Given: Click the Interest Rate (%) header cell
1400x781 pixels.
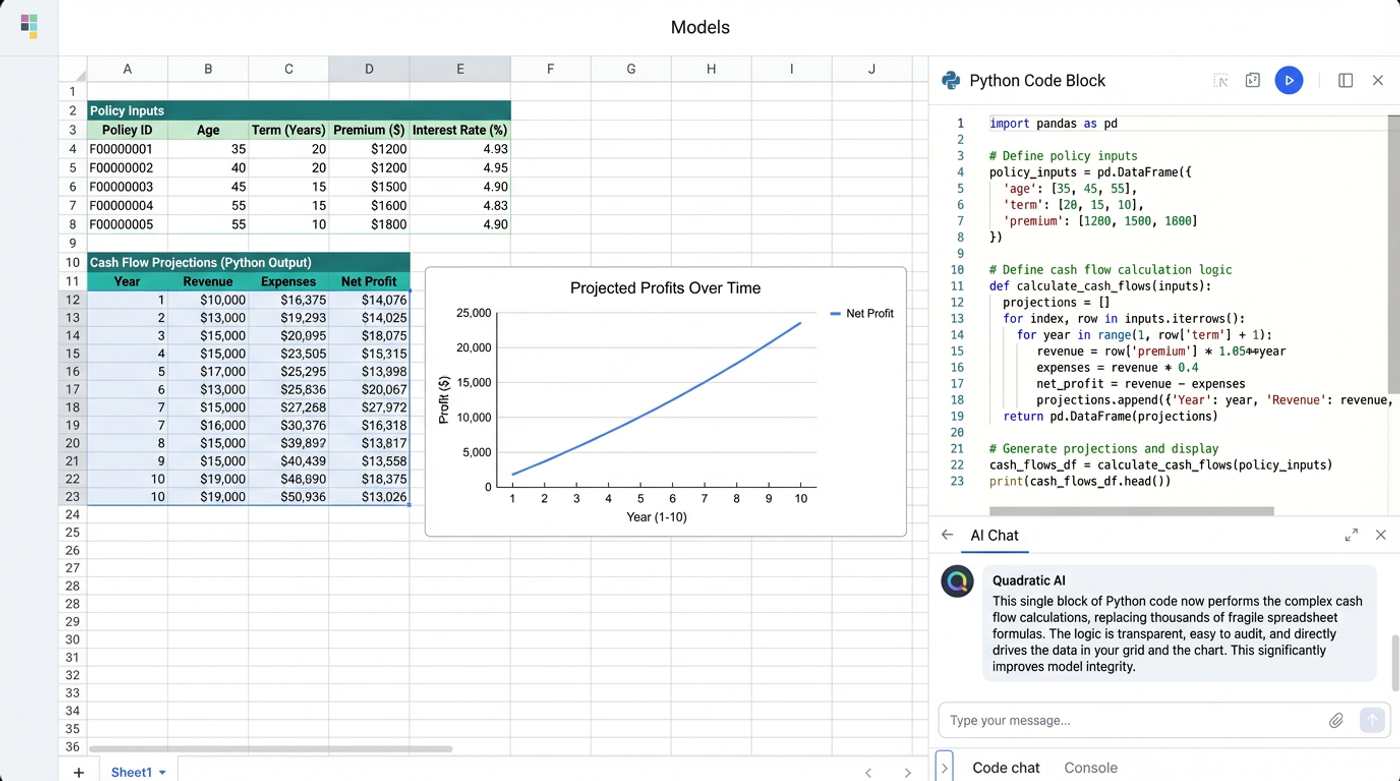Looking at the screenshot, I should [x=460, y=130].
